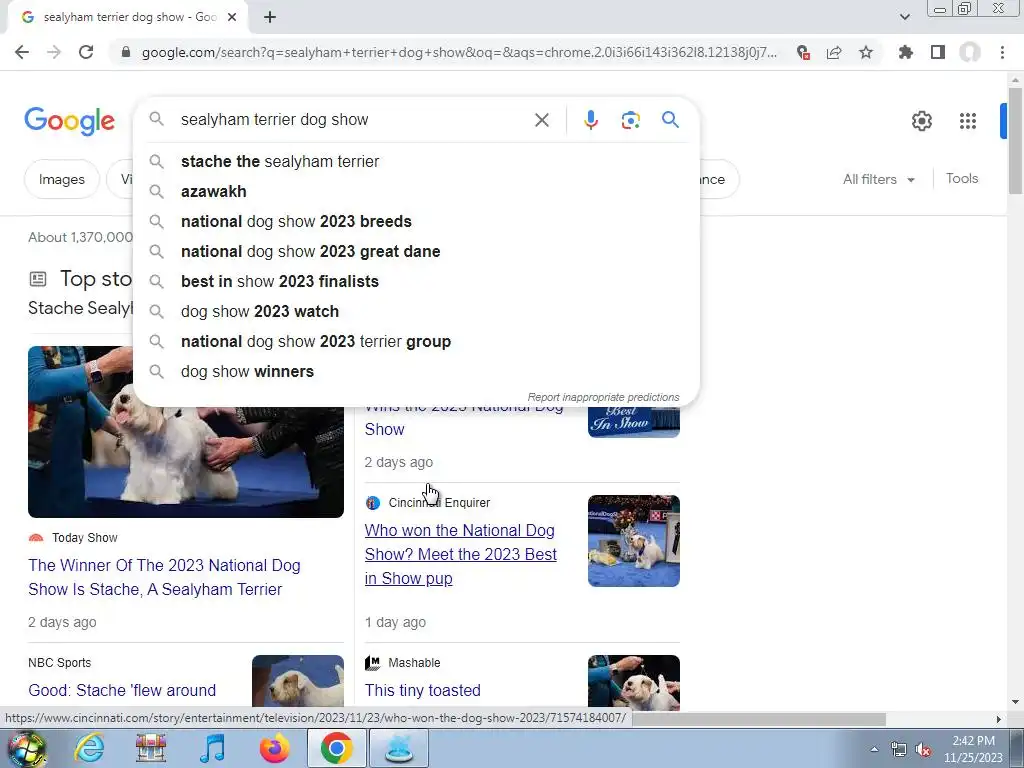
Task: Select 'national dog show 2023 terrier group' suggestion
Action: [415, 342]
